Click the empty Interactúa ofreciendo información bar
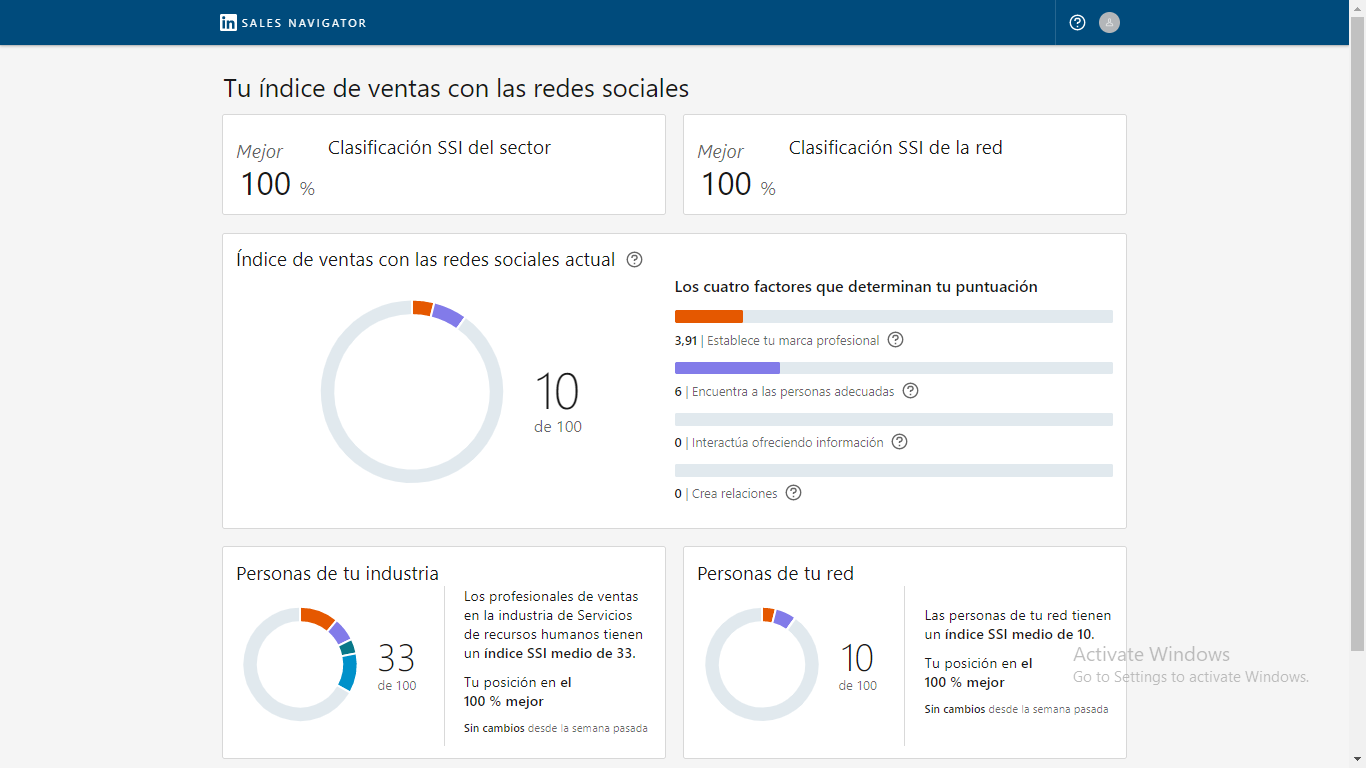 pos(894,419)
